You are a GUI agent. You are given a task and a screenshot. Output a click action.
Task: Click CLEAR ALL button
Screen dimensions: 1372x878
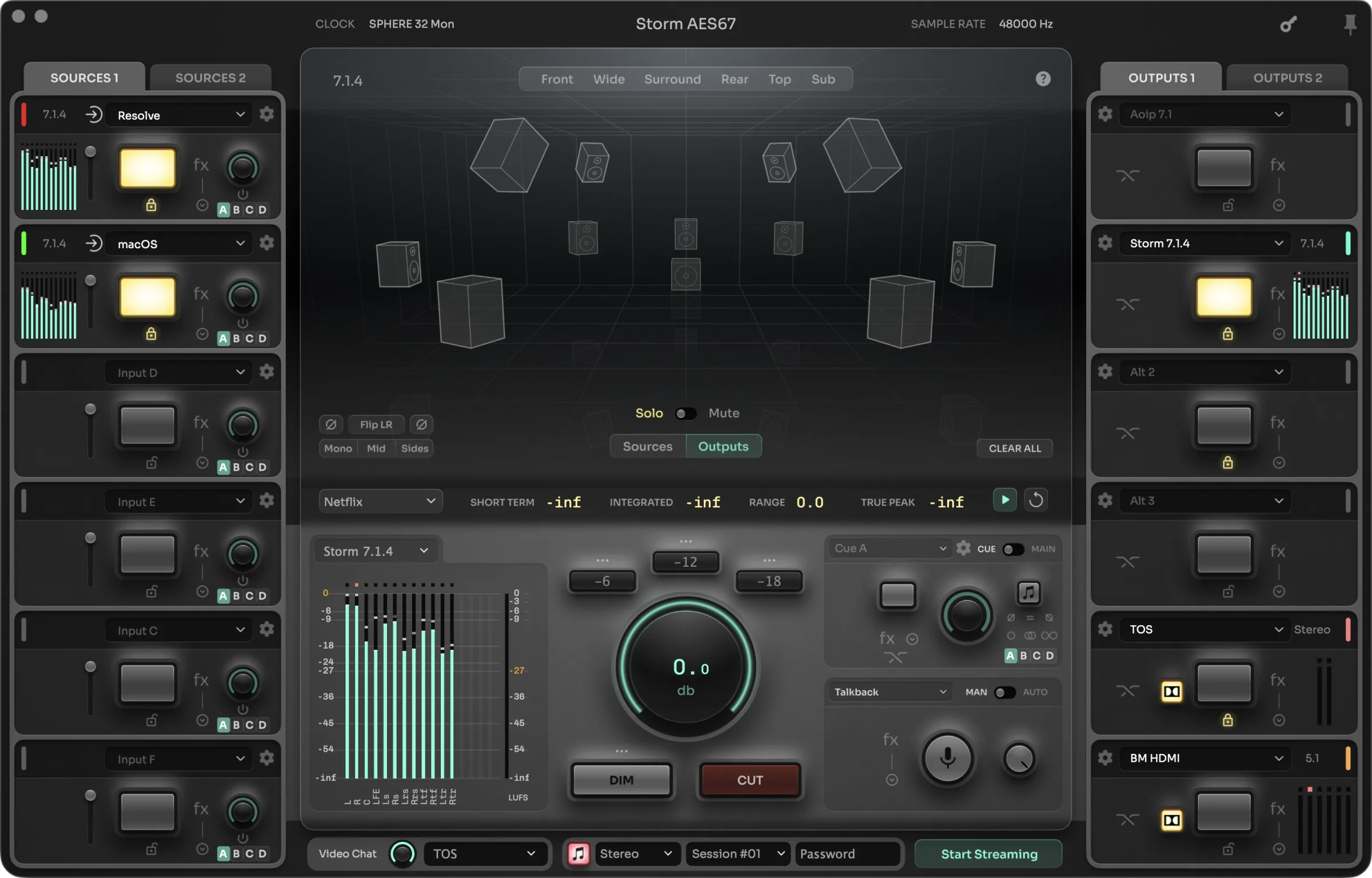click(1015, 448)
